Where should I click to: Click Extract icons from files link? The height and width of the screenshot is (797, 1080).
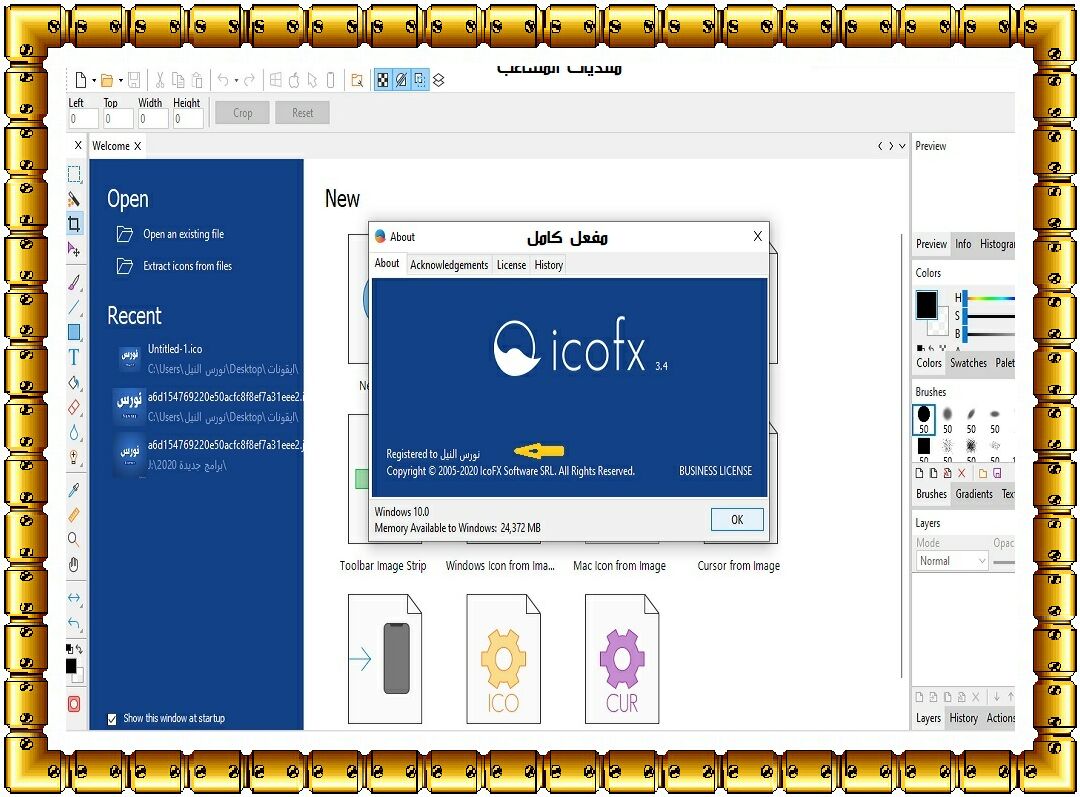click(187, 266)
